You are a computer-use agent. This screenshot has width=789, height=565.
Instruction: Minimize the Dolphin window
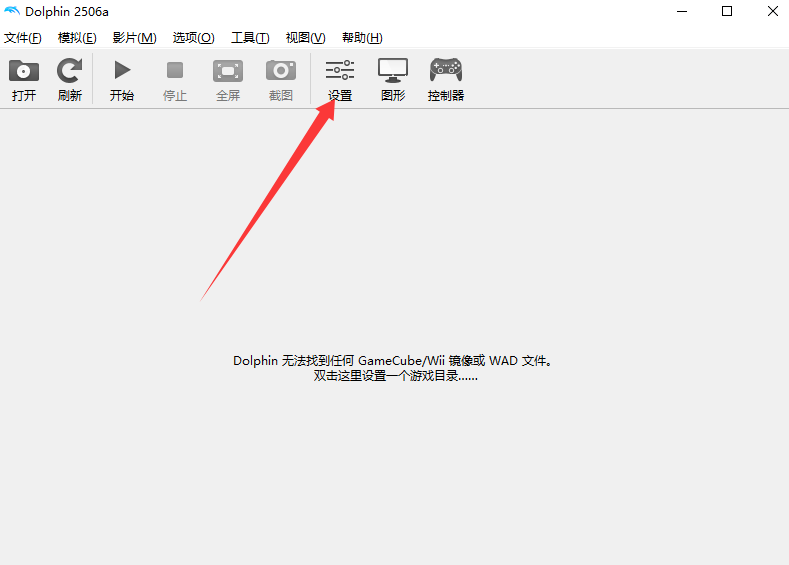tap(682, 11)
